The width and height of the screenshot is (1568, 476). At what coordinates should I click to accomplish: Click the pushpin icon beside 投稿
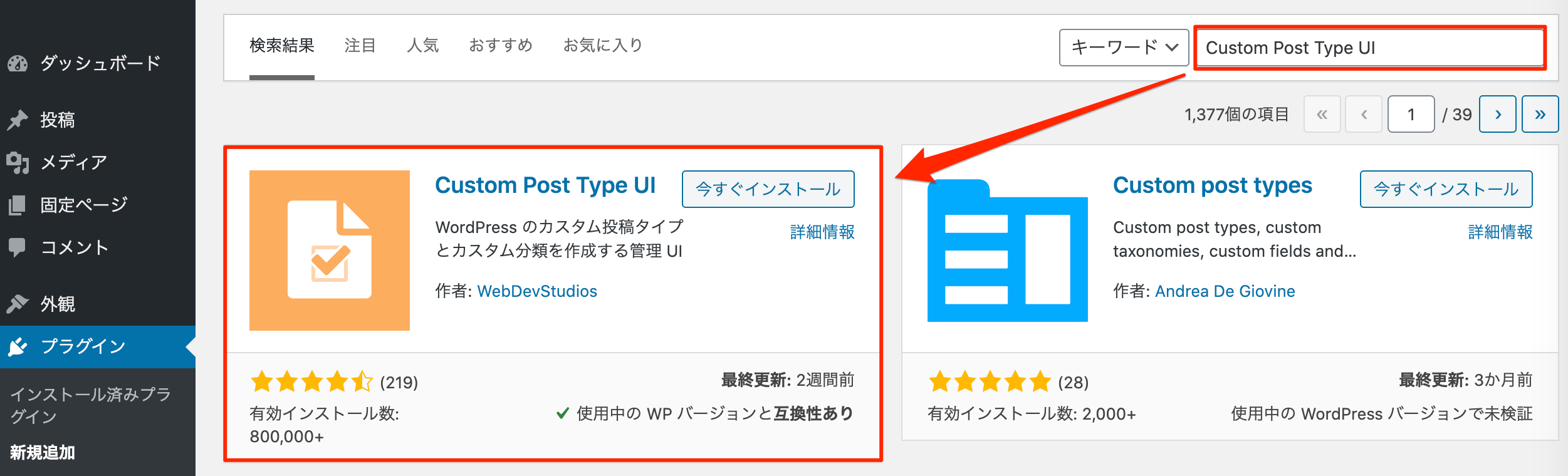(18, 120)
